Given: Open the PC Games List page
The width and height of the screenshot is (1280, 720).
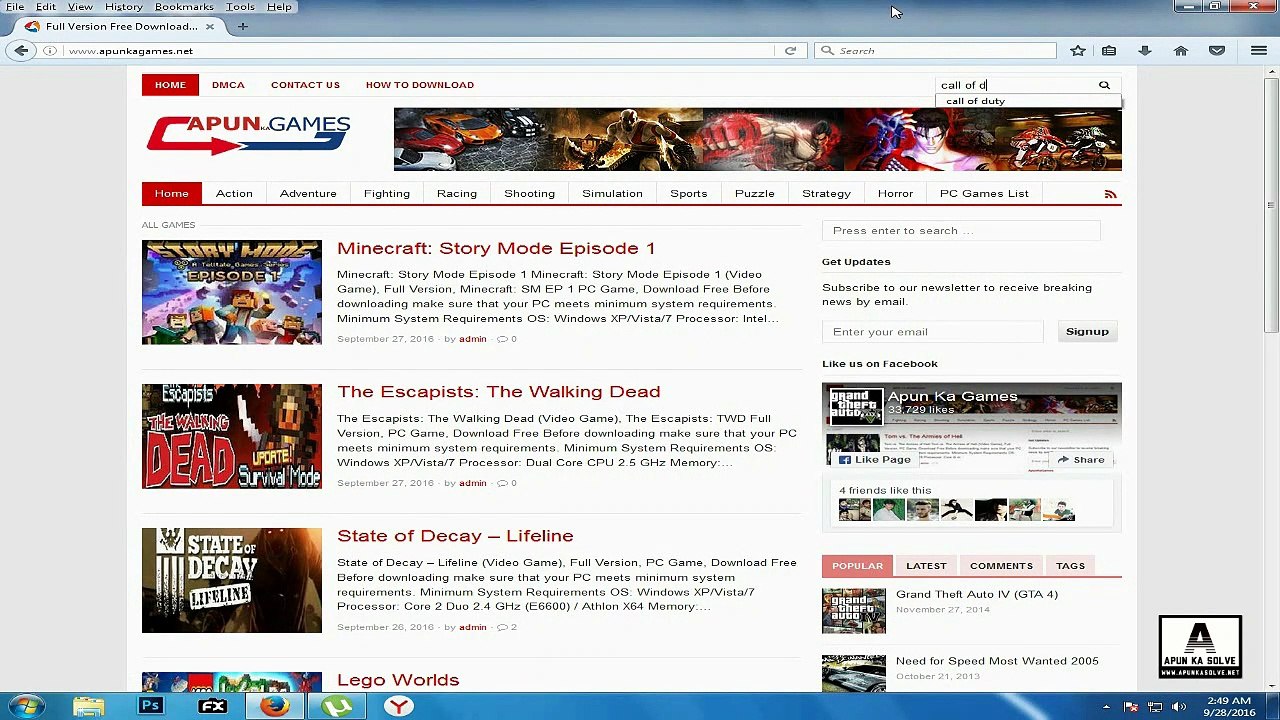Looking at the screenshot, I should point(984,194).
